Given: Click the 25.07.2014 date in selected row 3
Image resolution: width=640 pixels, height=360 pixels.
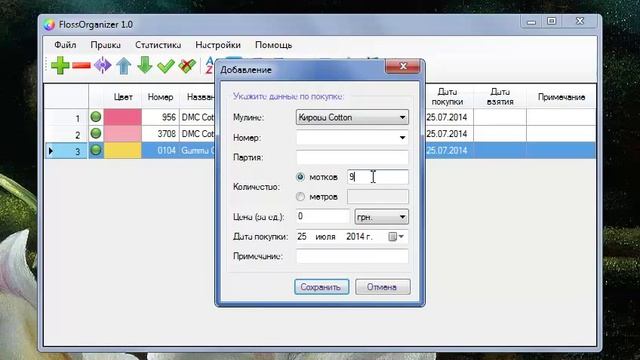Looking at the screenshot, I should tap(447, 150).
